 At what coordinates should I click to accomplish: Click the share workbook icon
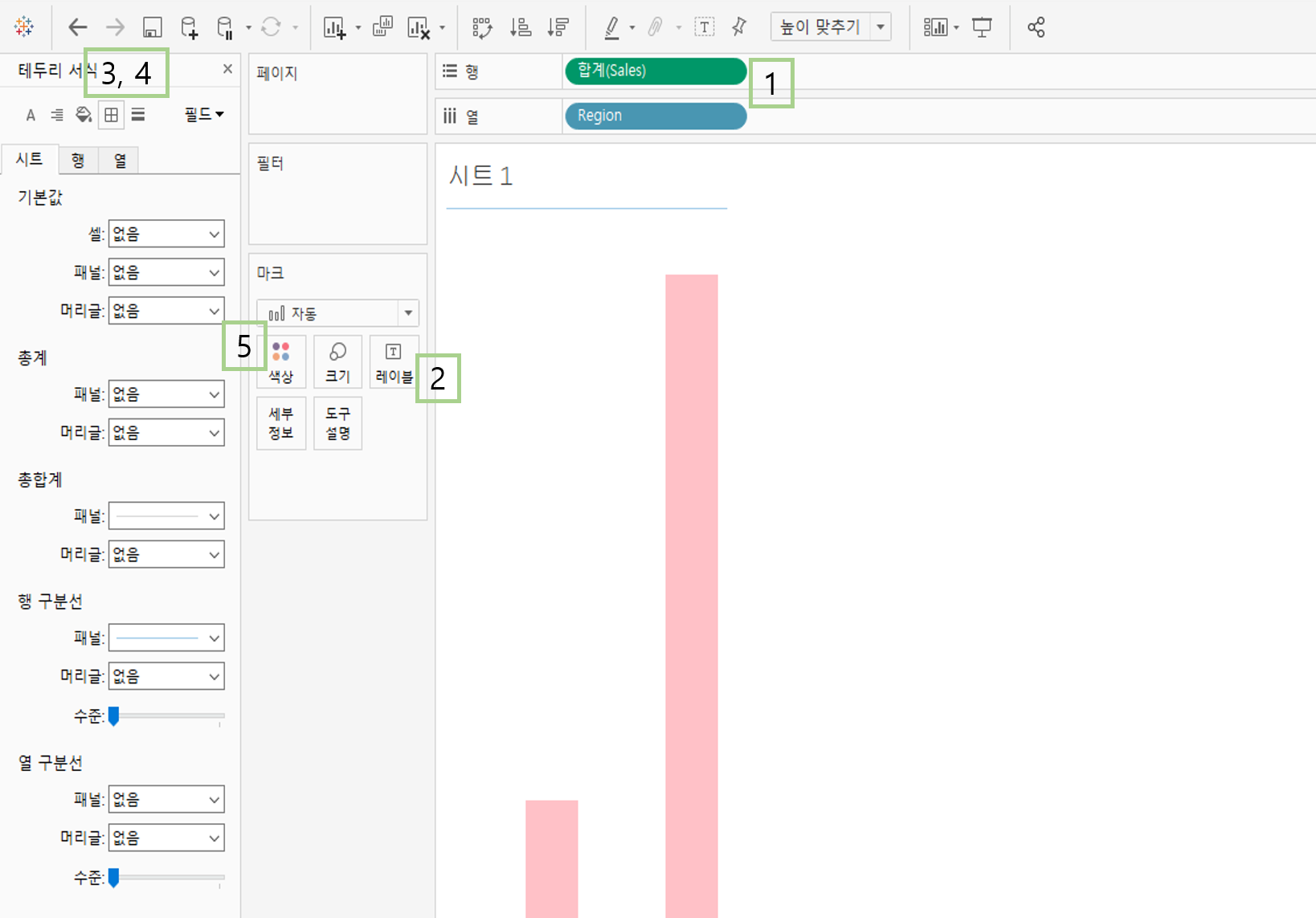click(1036, 27)
